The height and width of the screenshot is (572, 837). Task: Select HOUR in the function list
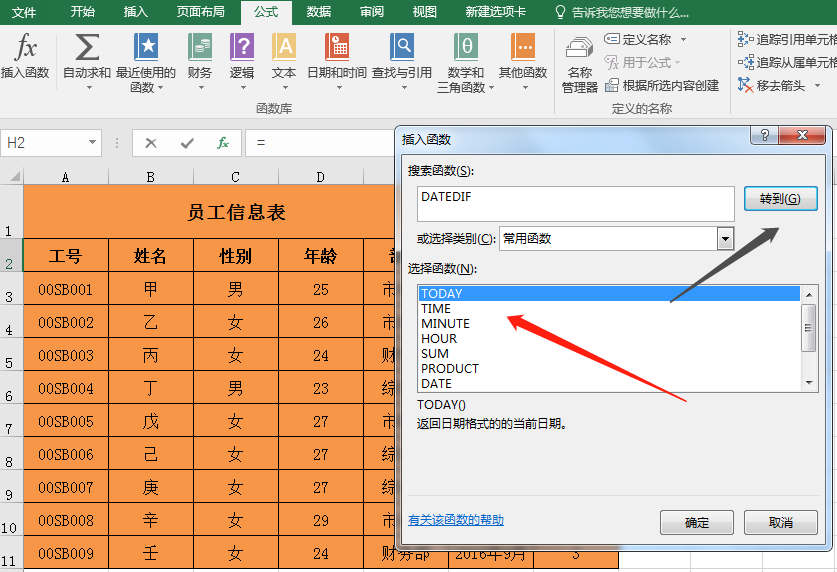click(609, 338)
